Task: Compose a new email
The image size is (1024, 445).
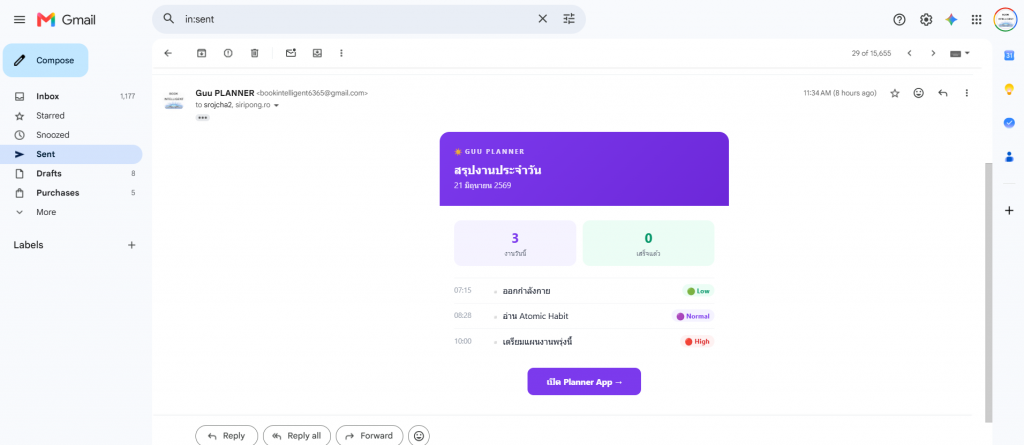Action: point(46,60)
